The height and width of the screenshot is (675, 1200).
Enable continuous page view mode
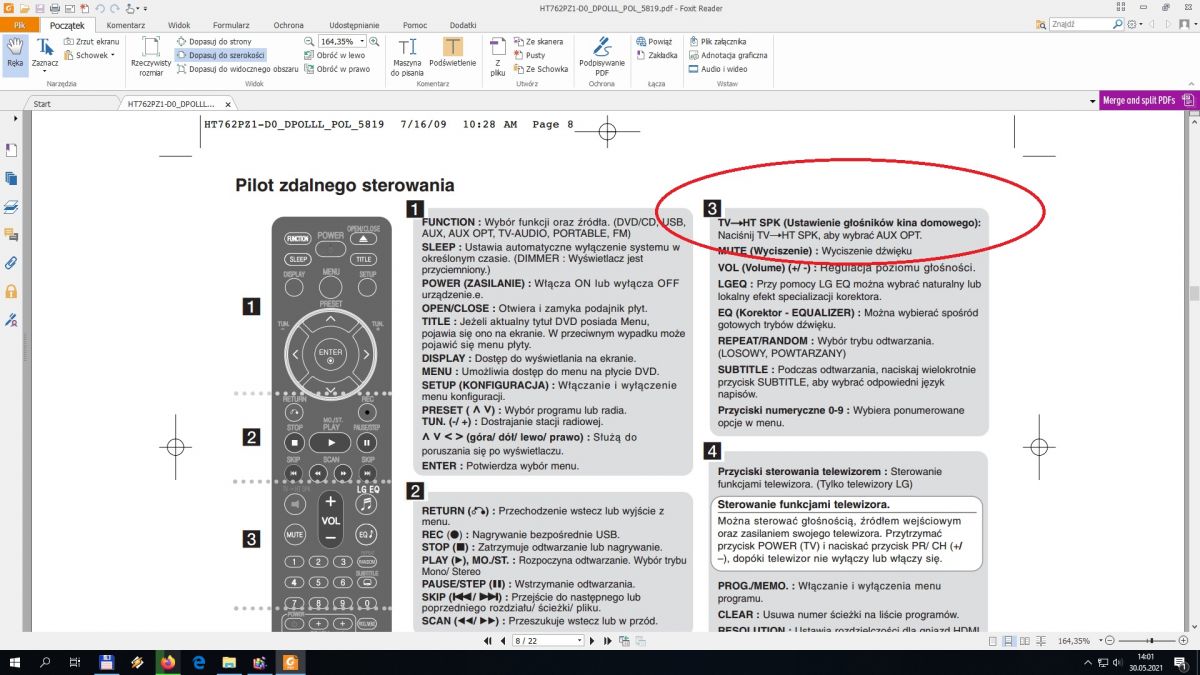tap(1008, 640)
